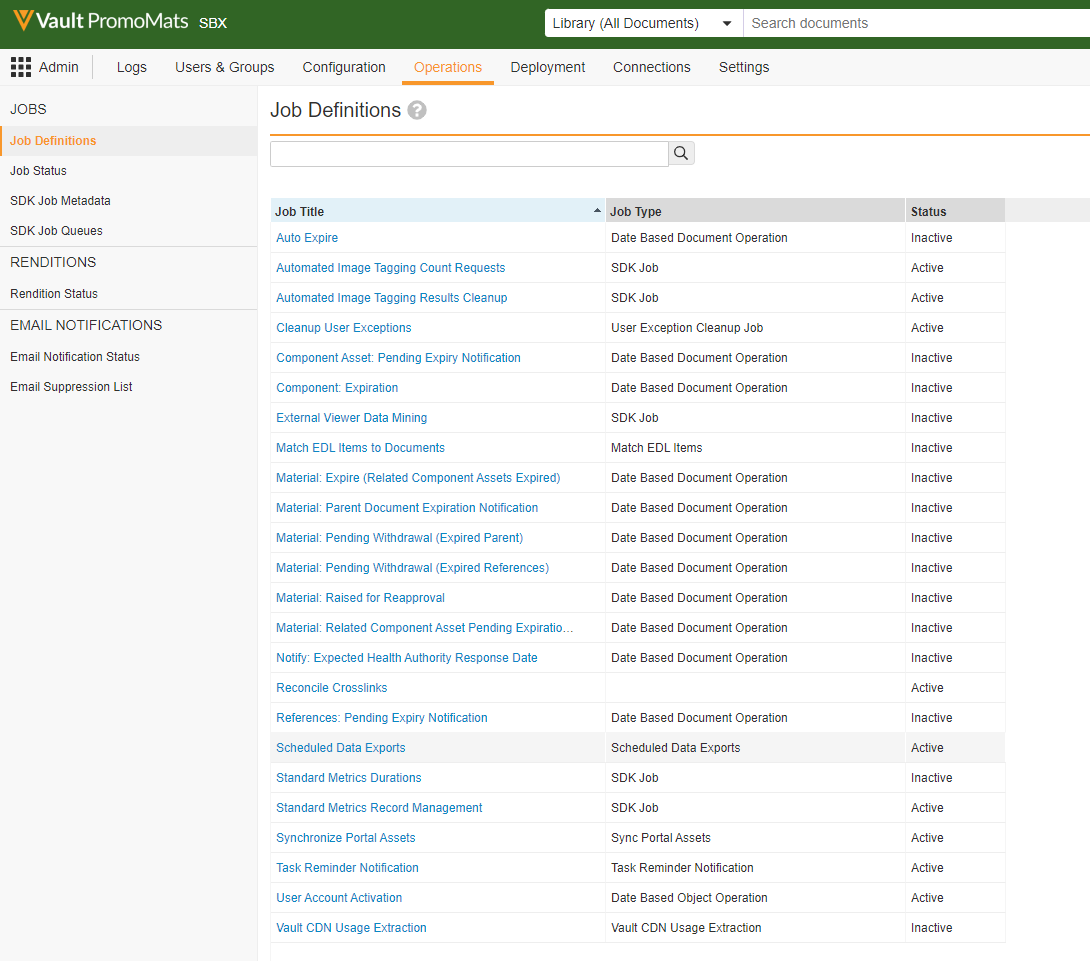Open the Reconcile Crosslinks job link
Image resolution: width=1090 pixels, height=961 pixels.
[331, 688]
